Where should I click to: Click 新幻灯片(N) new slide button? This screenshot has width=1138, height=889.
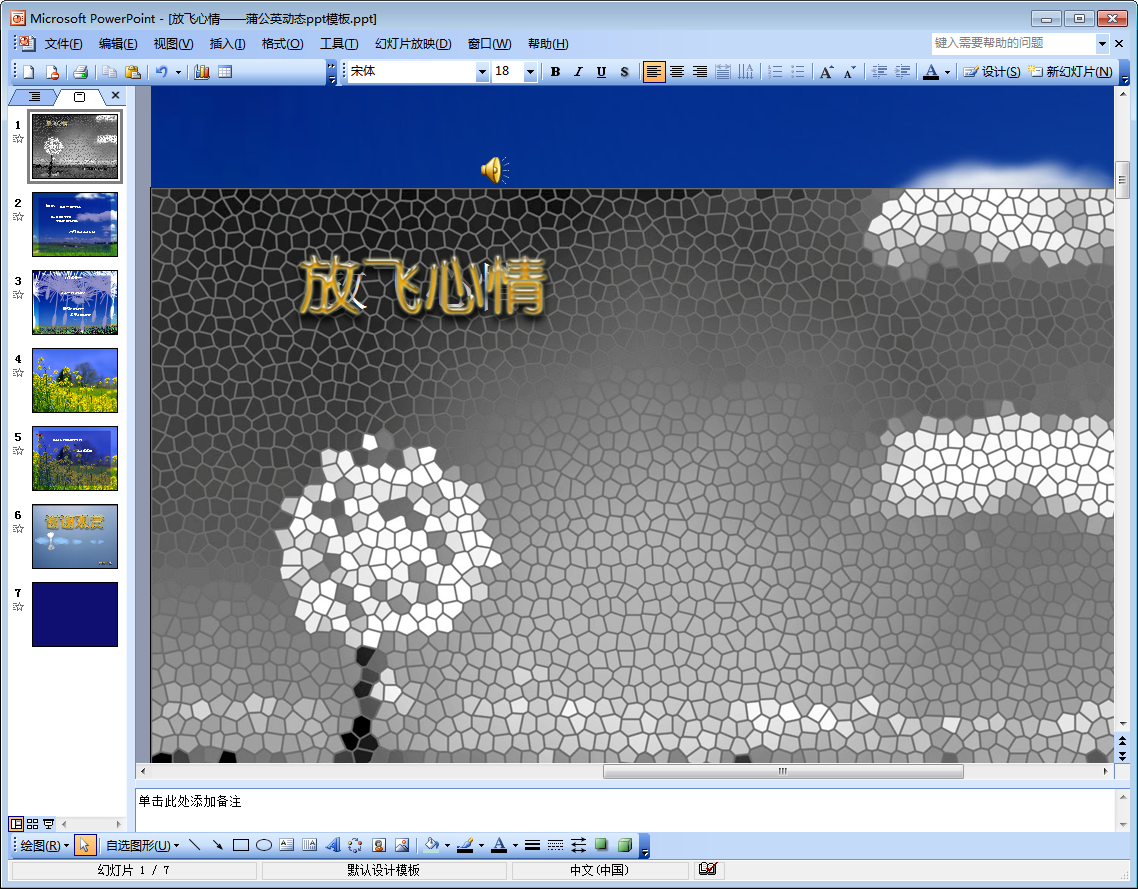click(x=1071, y=72)
